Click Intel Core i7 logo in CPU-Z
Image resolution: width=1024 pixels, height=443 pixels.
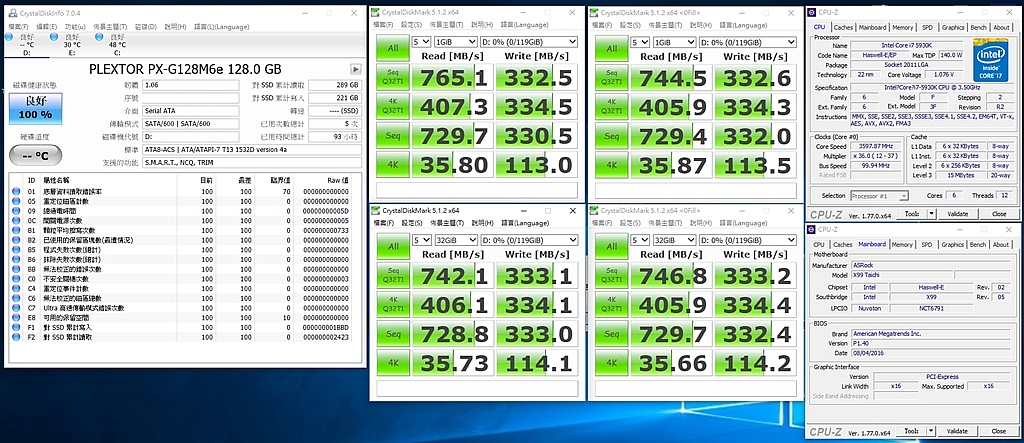[993, 58]
